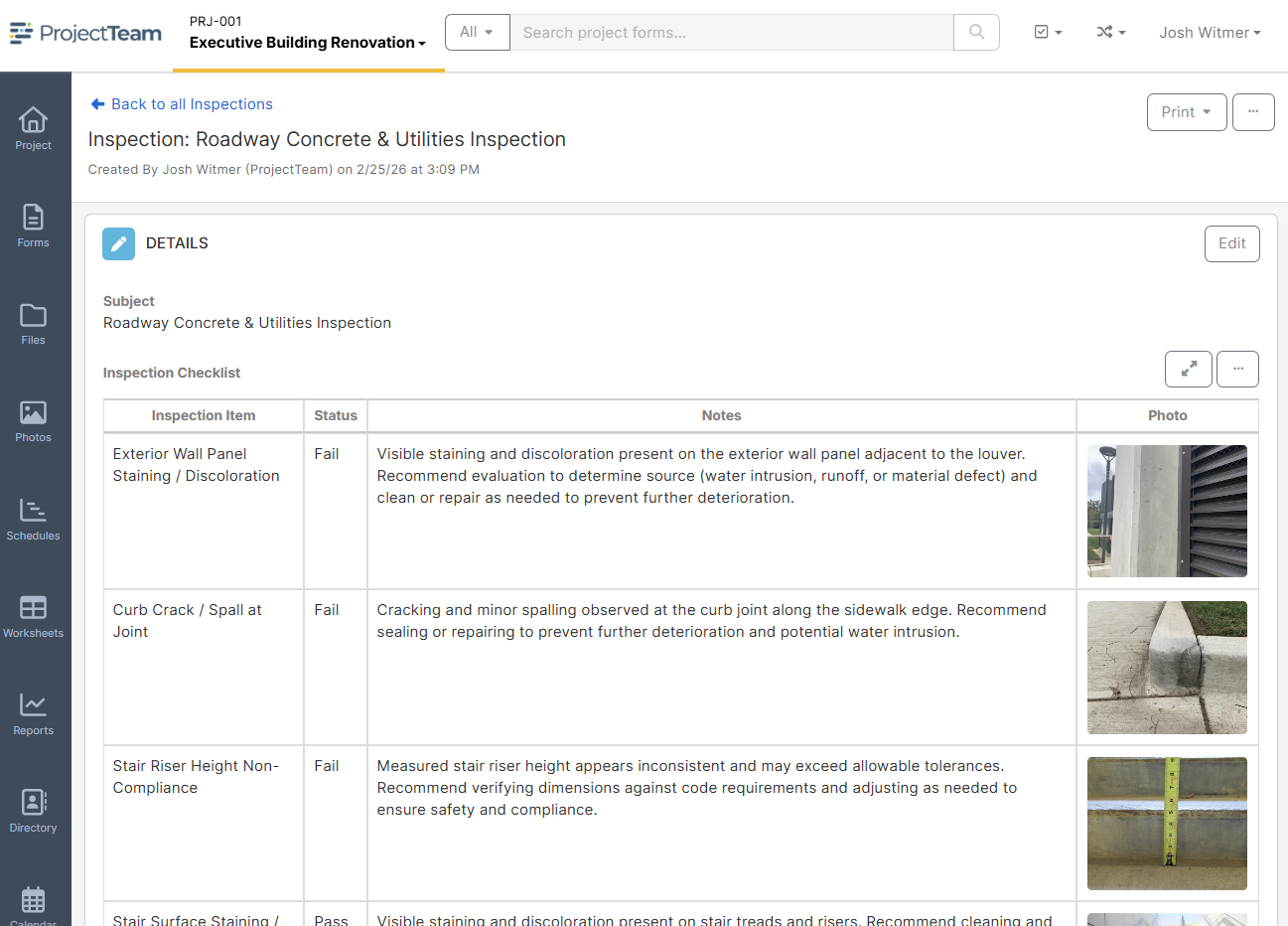The height and width of the screenshot is (926, 1288).
Task: Open the Josh Witmer user menu
Action: point(1210,32)
